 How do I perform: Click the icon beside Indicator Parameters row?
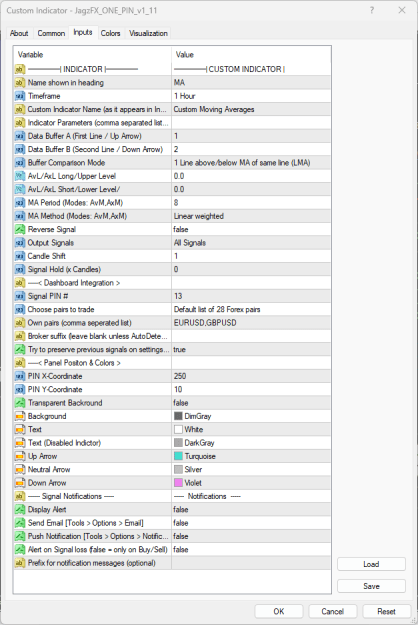coord(20,123)
